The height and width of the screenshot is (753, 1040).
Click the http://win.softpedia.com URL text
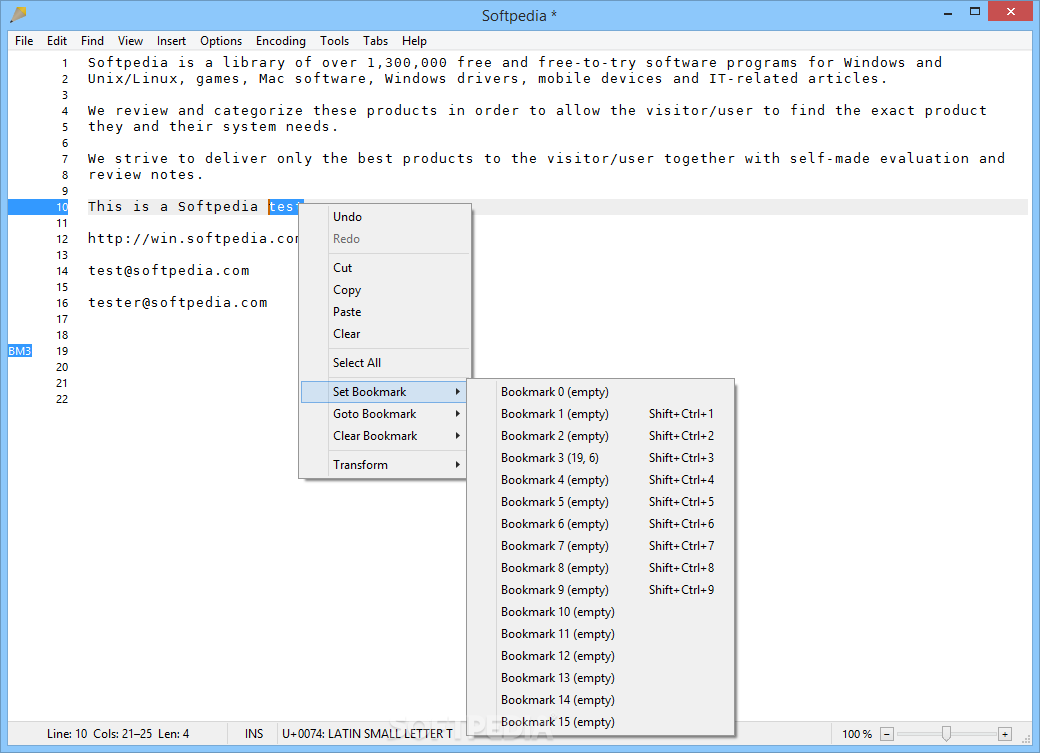[x=194, y=239]
